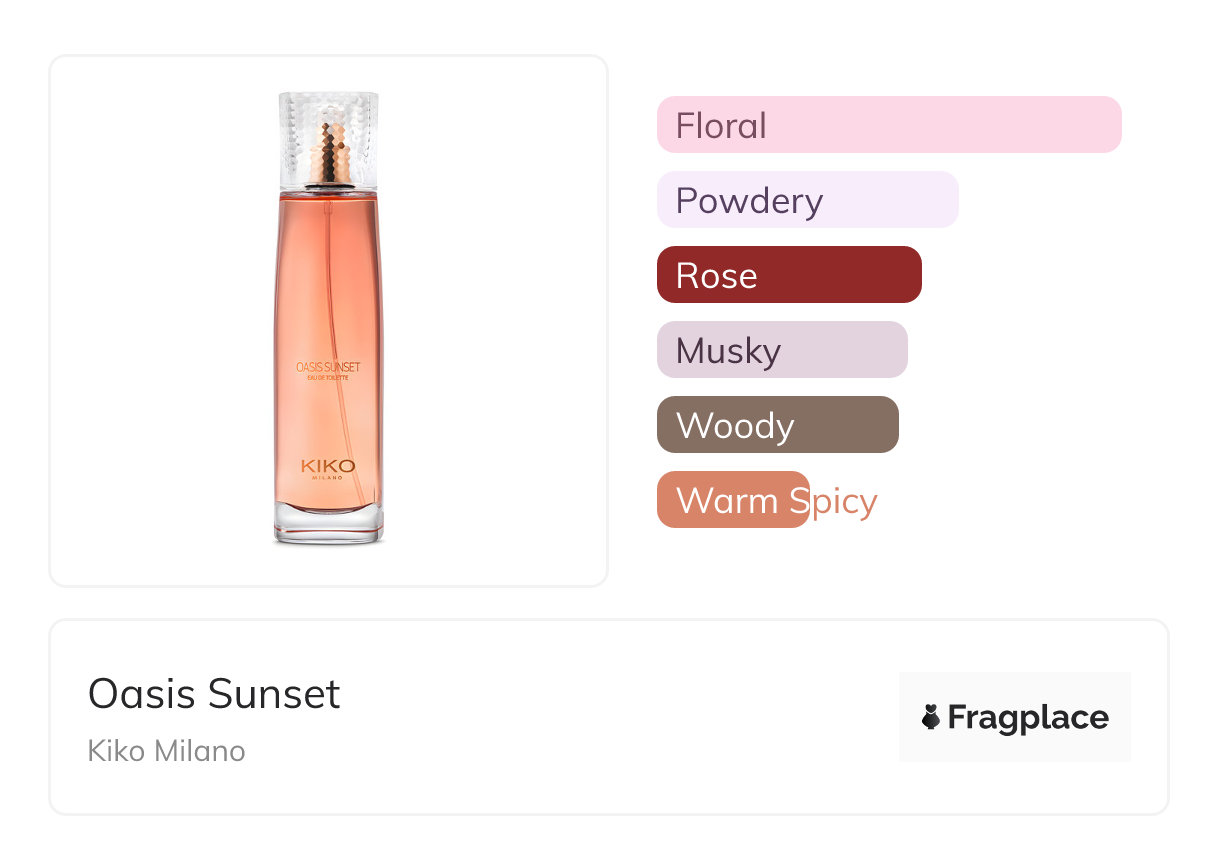1218x864 pixels.
Task: Select the Floral accord bar
Action: click(888, 125)
